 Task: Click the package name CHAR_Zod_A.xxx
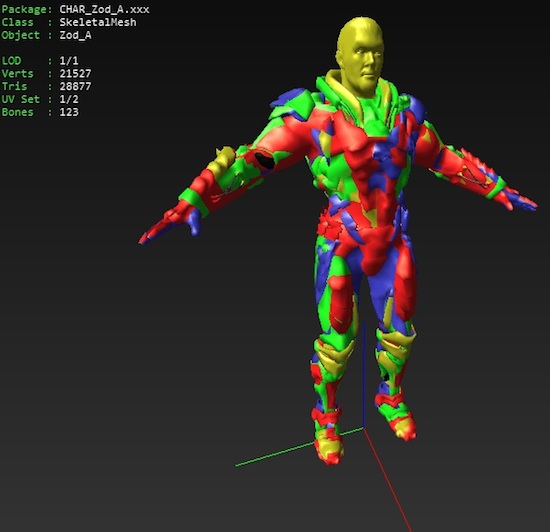104,9
